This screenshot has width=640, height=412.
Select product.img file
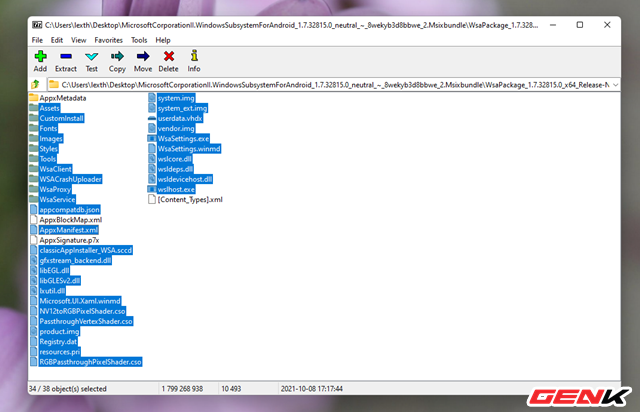click(x=55, y=332)
